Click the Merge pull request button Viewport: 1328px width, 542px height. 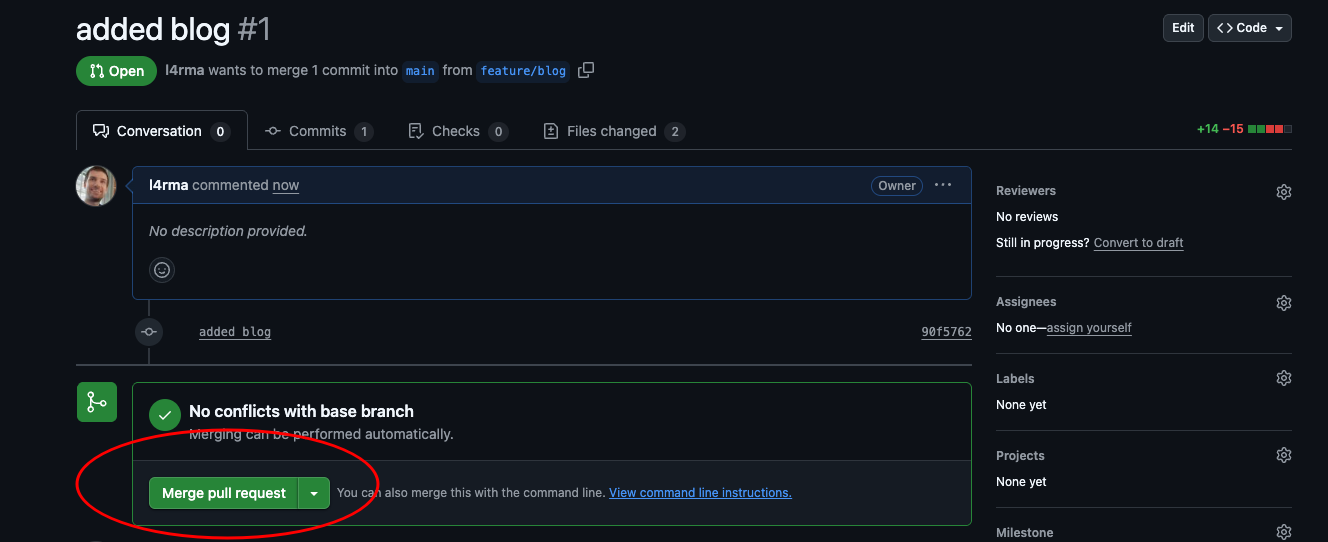[224, 493]
